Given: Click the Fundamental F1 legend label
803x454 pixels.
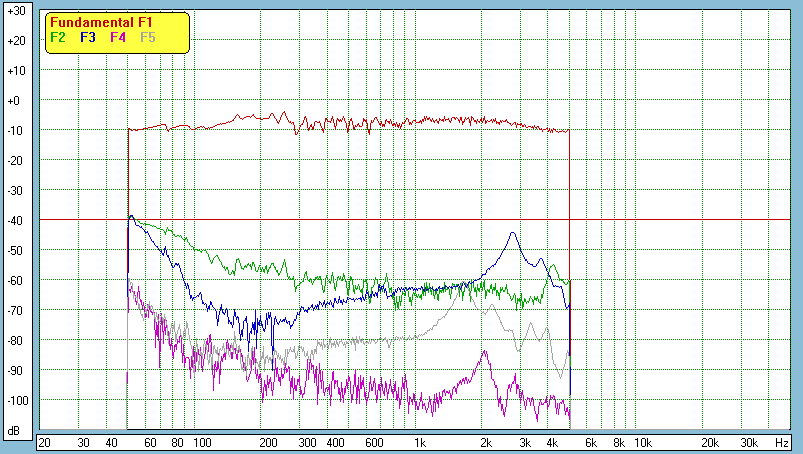Looking at the screenshot, I should (x=100, y=23).
